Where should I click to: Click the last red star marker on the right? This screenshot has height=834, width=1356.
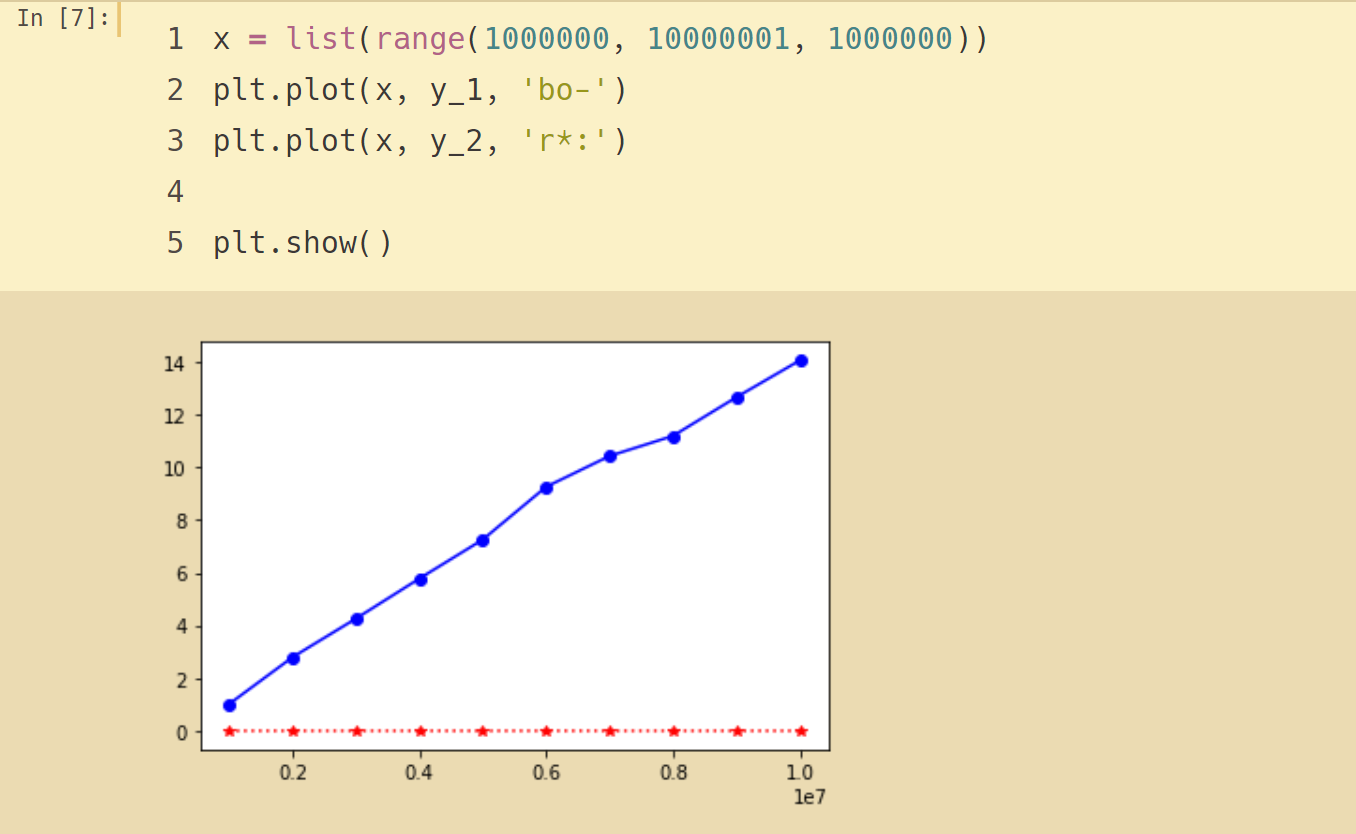[x=801, y=731]
